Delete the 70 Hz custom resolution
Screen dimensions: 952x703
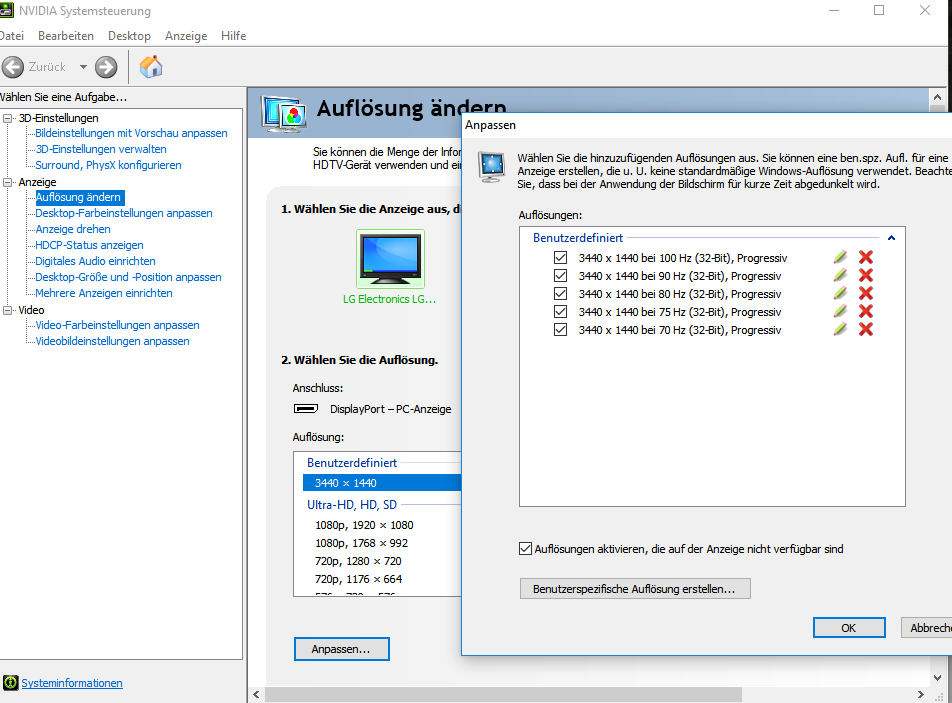click(x=866, y=330)
